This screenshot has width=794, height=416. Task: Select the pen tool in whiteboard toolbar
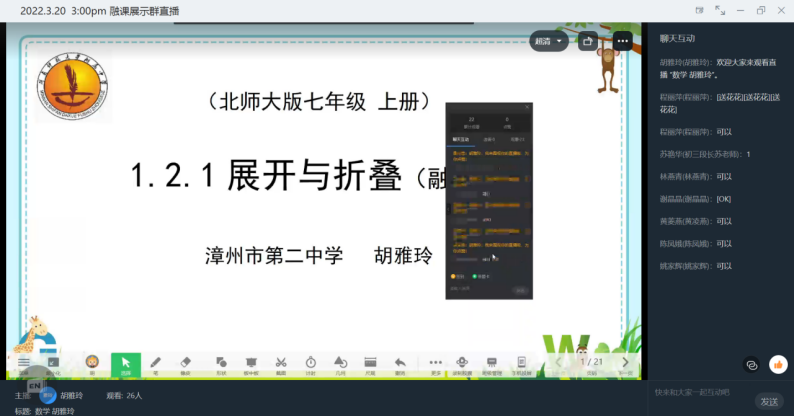(155, 363)
